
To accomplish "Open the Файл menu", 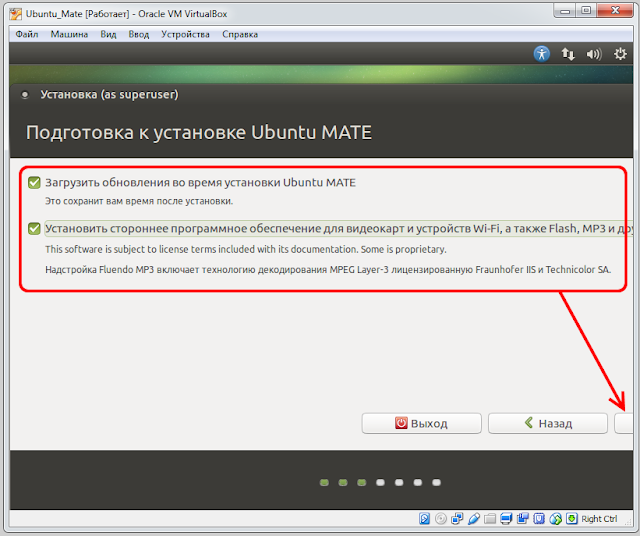I will (x=27, y=34).
